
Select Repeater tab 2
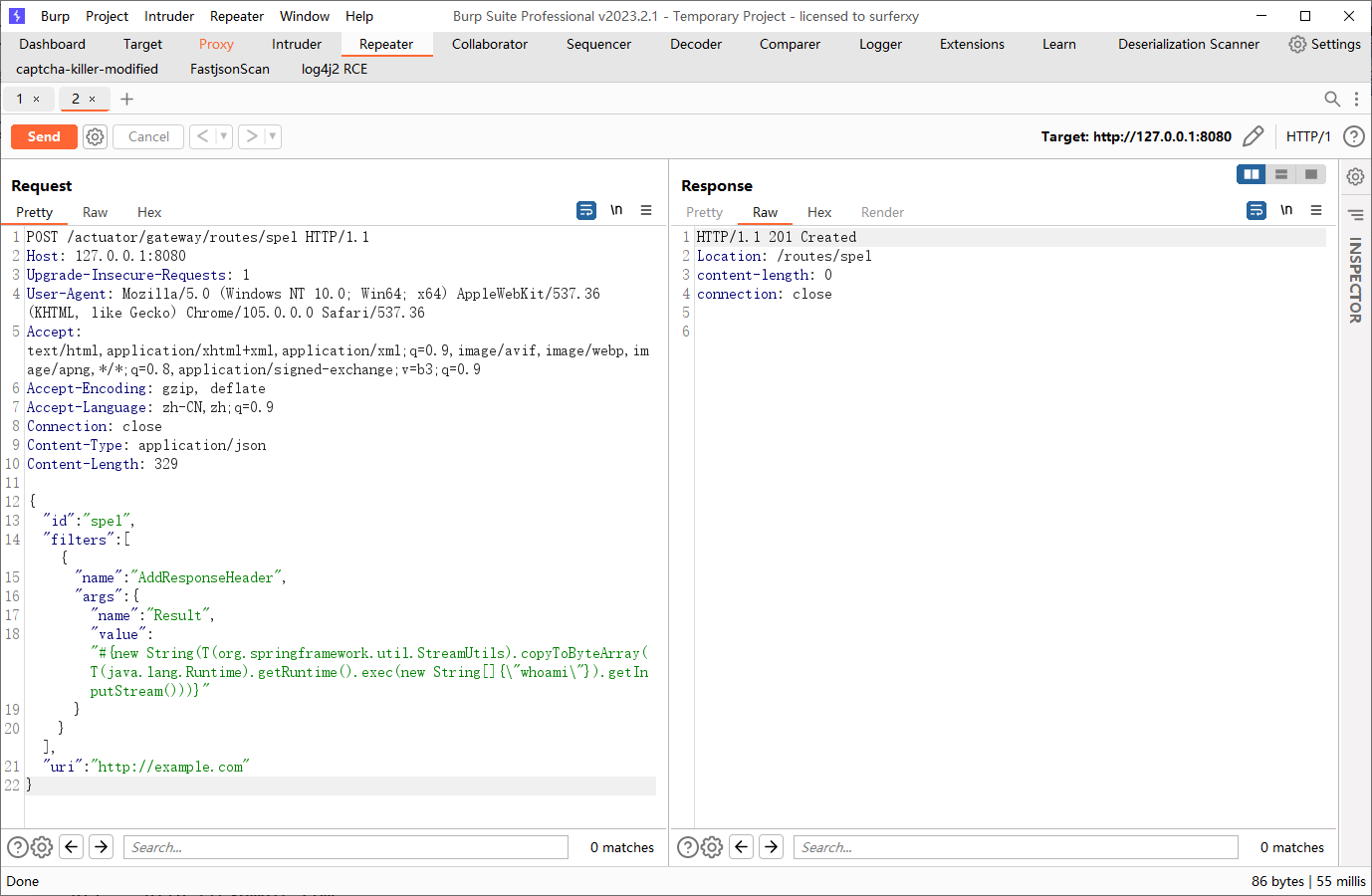(76, 99)
